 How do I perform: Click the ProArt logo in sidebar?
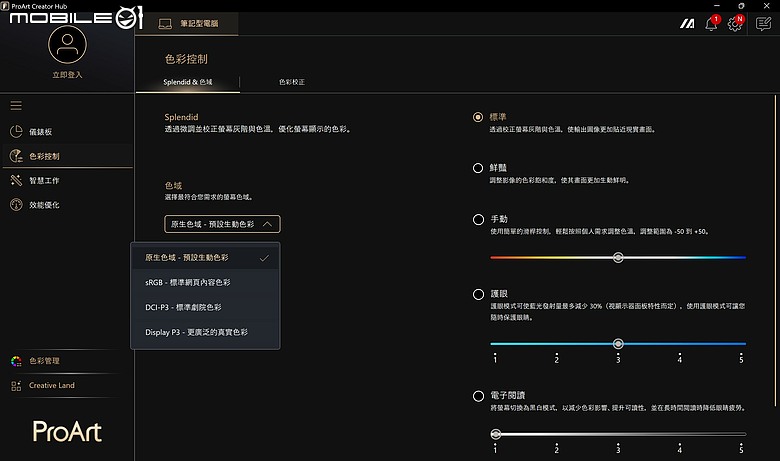[x=67, y=431]
